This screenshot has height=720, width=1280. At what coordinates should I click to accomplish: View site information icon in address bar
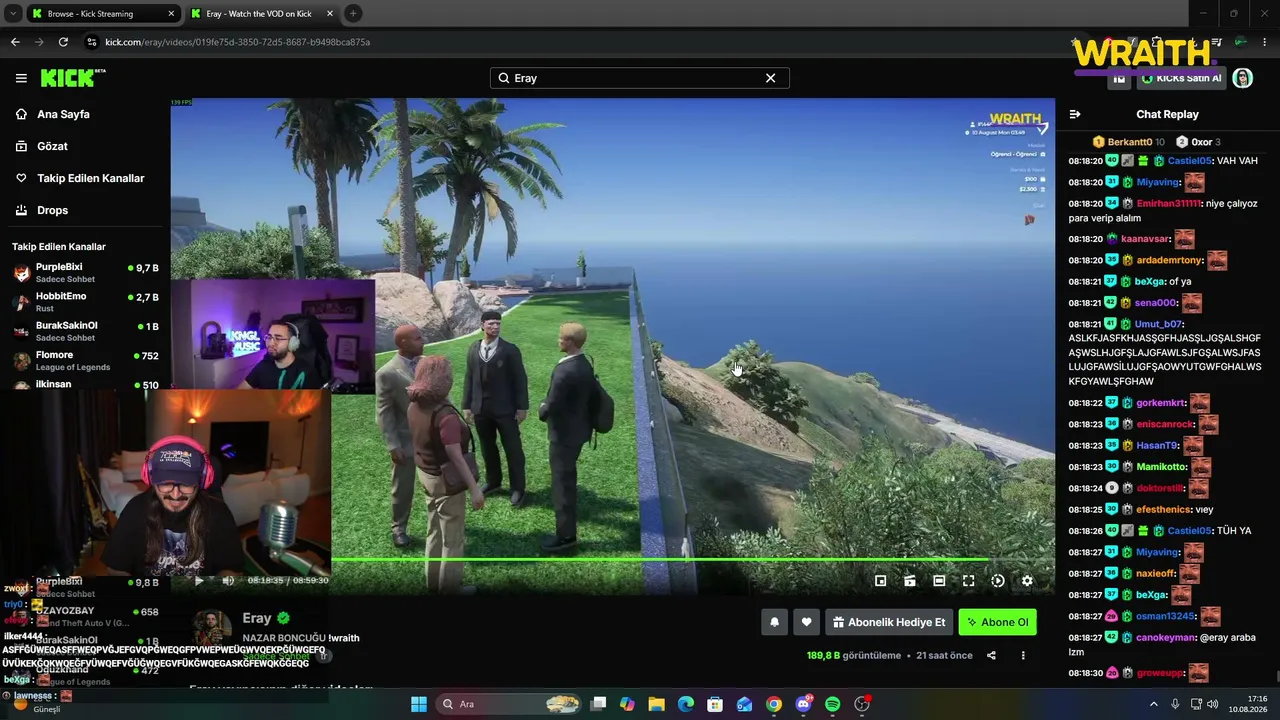(92, 42)
